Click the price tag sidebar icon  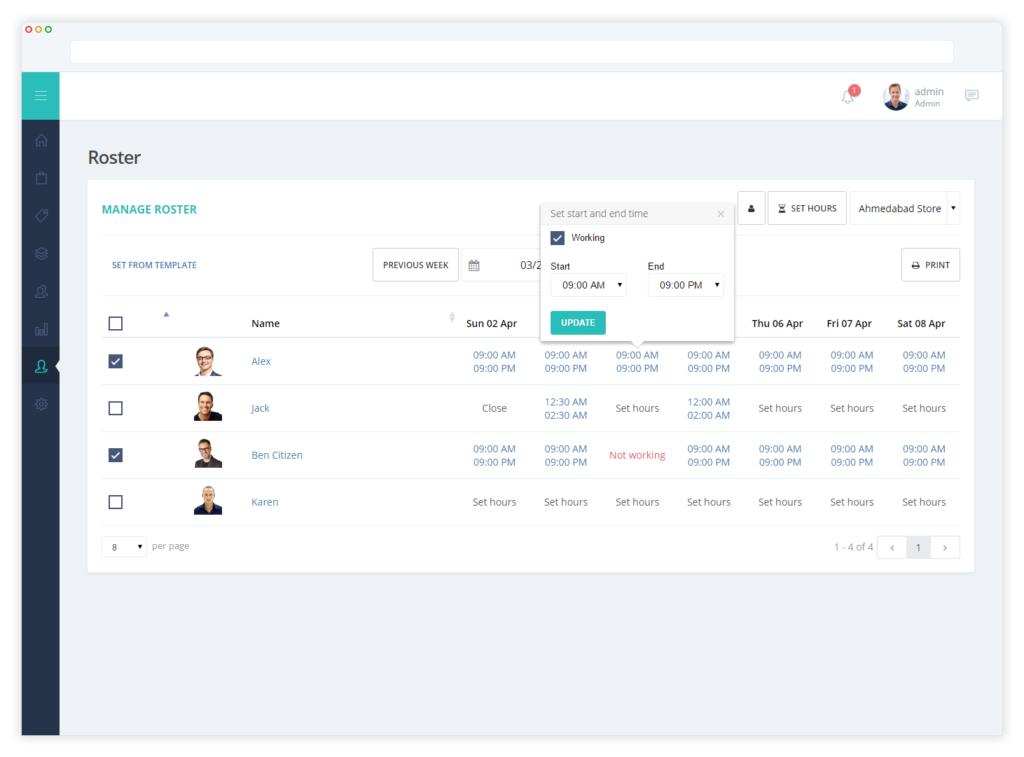(x=41, y=216)
